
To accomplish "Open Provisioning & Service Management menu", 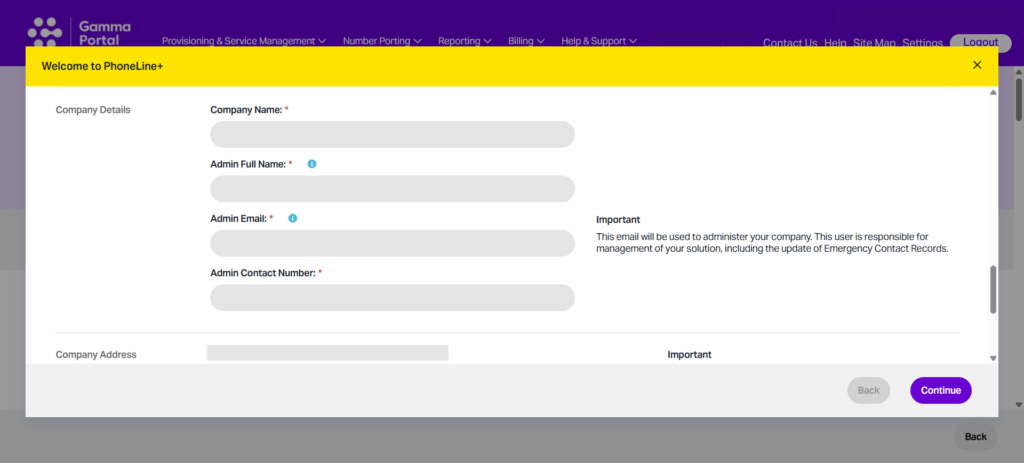I will pyautogui.click(x=244, y=40).
